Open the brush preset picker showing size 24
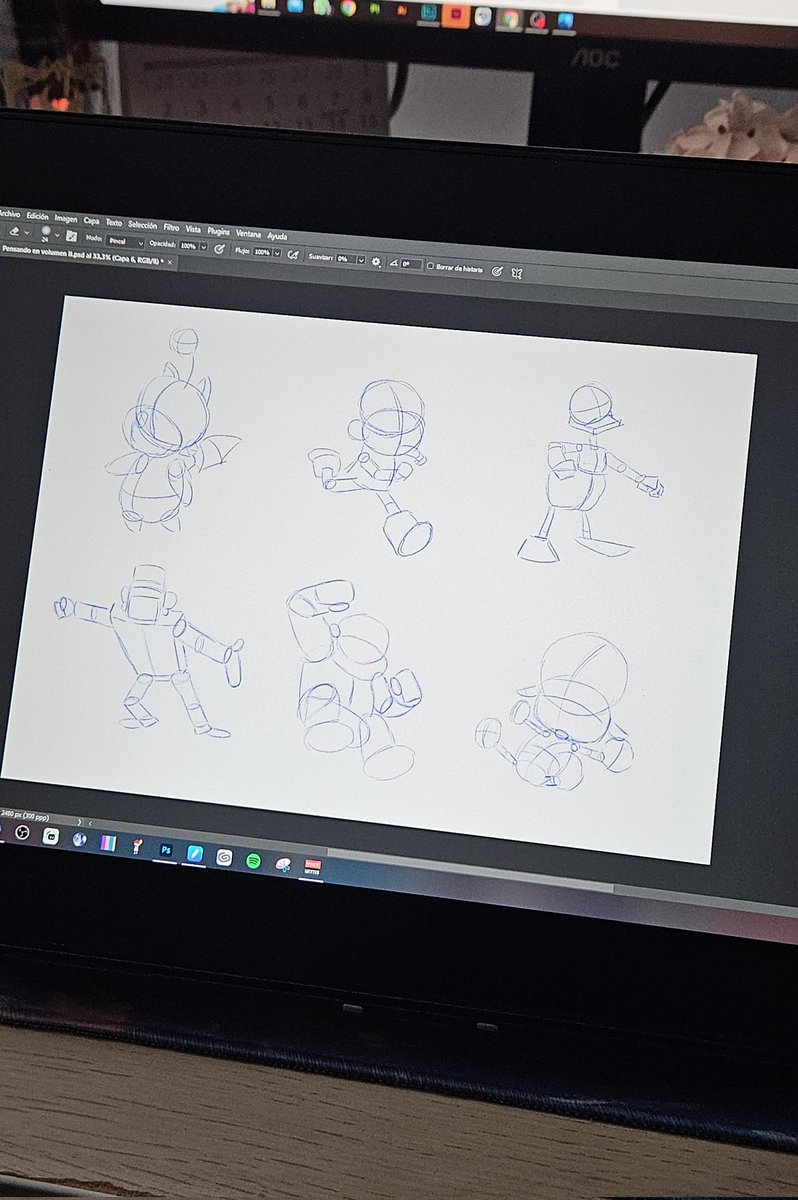This screenshot has height=1200, width=798. (x=46, y=233)
